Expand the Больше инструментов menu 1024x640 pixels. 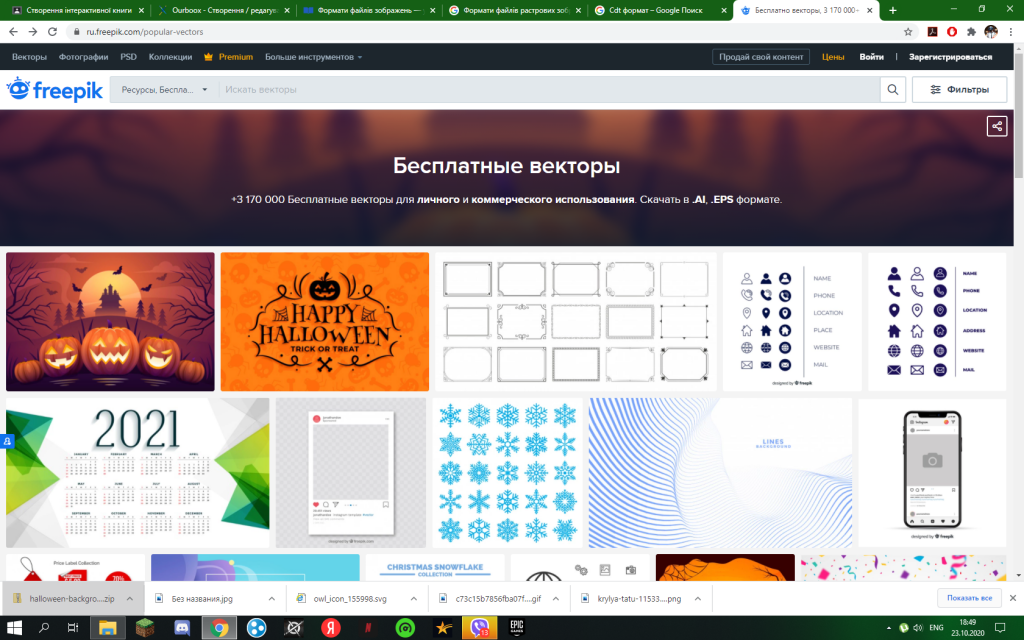310,57
